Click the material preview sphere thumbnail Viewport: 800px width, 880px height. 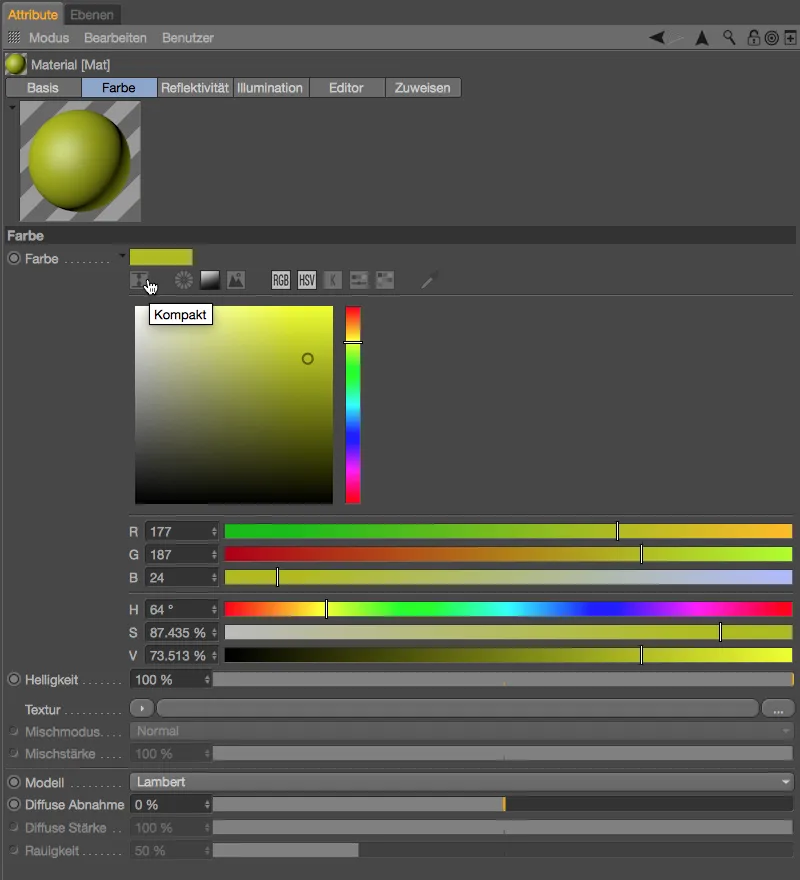[80, 161]
